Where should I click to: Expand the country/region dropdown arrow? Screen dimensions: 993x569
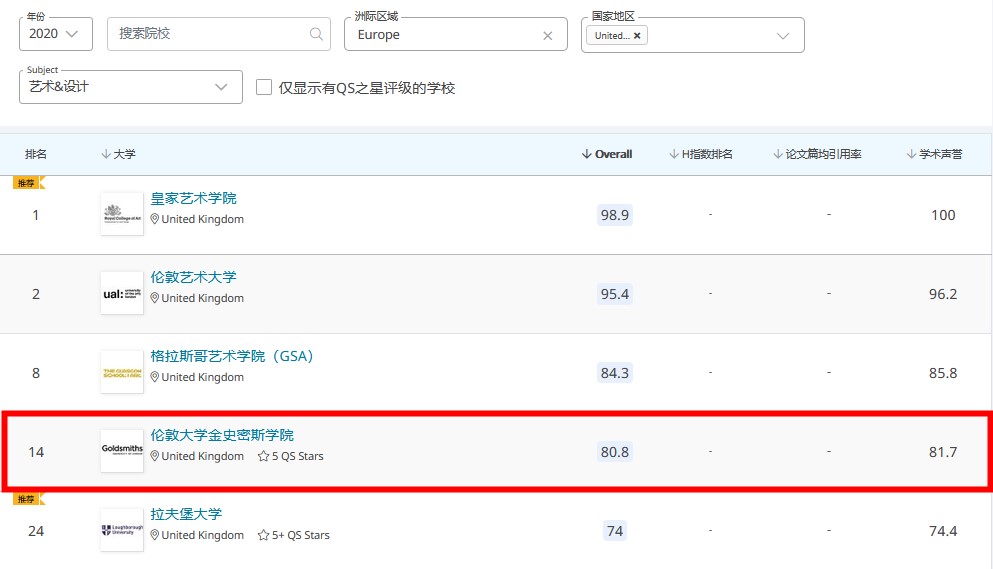pos(783,36)
